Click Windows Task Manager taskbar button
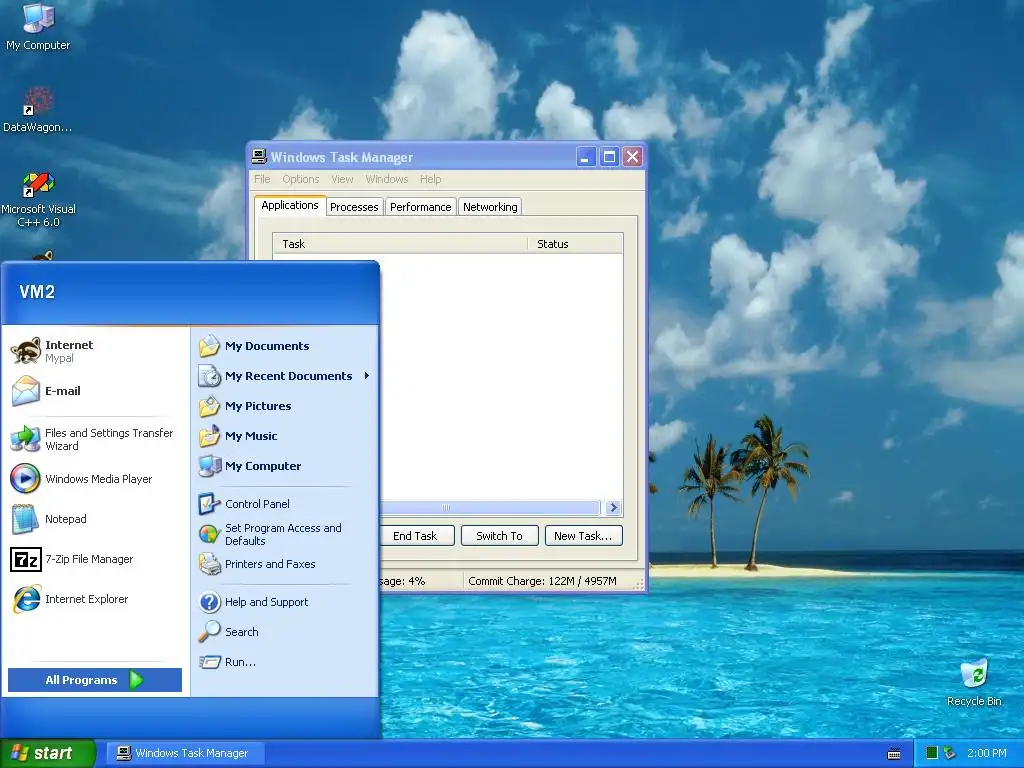The image size is (1024, 768). pyautogui.click(x=186, y=753)
